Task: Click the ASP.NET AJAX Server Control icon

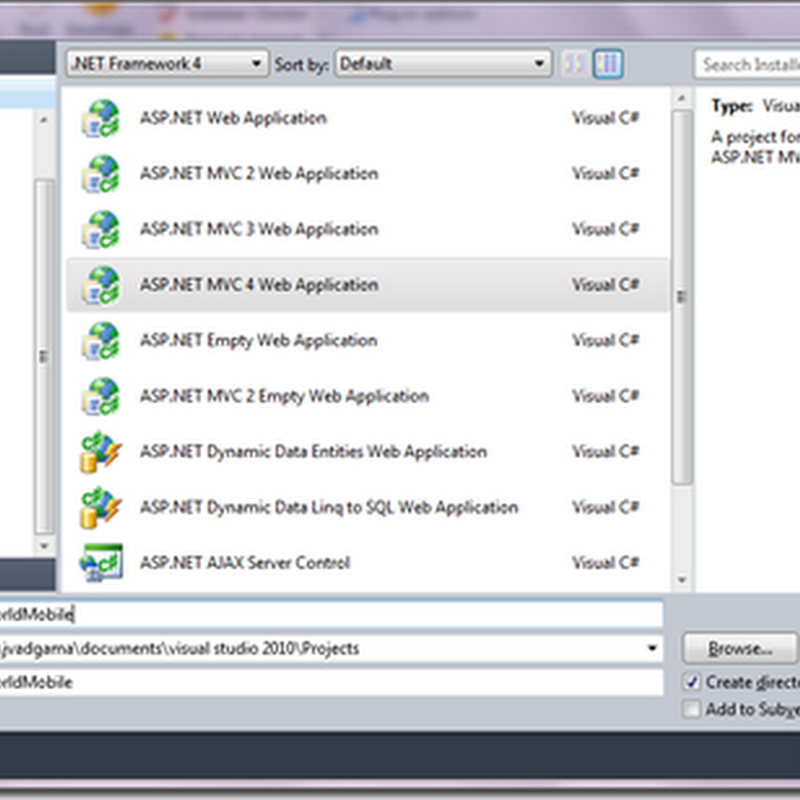Action: (x=101, y=563)
